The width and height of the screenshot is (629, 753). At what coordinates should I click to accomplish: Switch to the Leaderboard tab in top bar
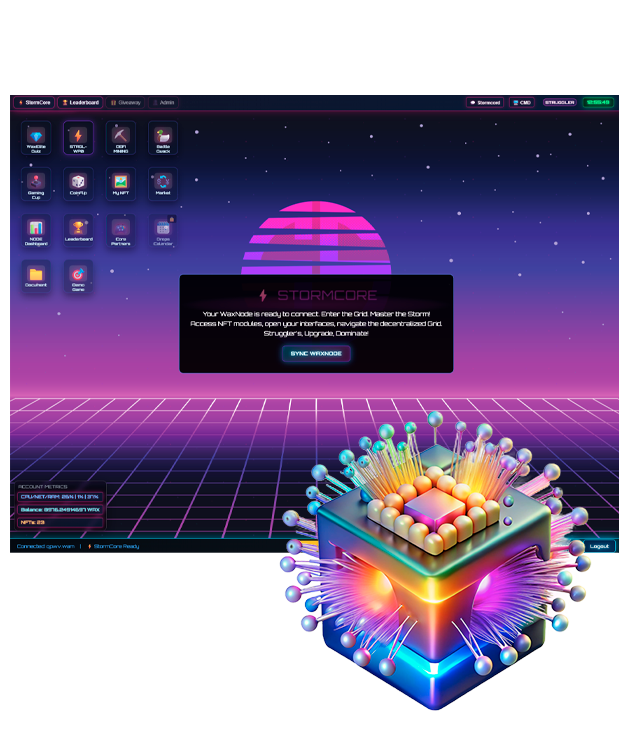point(80,102)
